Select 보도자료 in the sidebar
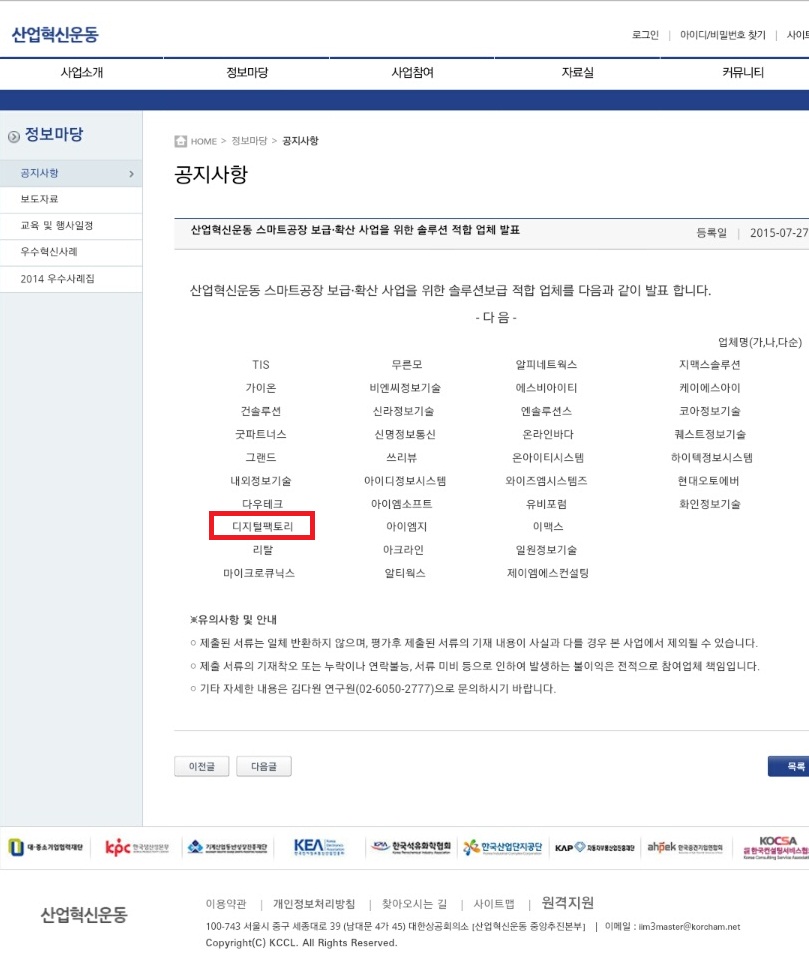Viewport: 809px width, 957px height. [71, 200]
